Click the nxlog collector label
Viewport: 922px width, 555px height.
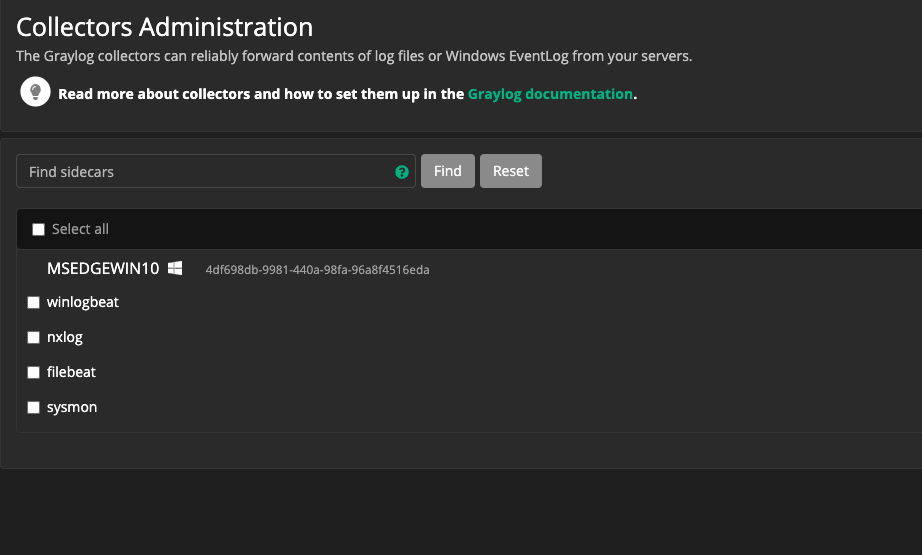(x=65, y=337)
